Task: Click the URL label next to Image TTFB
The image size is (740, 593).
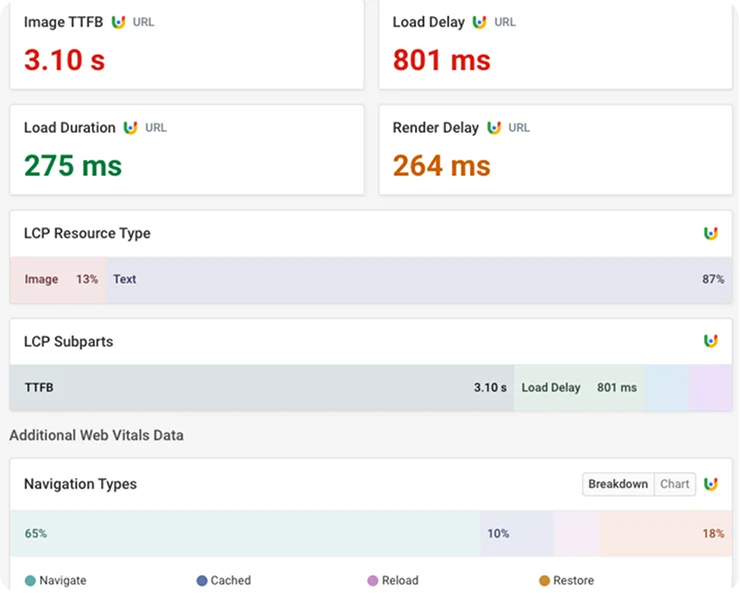Action: pyautogui.click(x=143, y=22)
